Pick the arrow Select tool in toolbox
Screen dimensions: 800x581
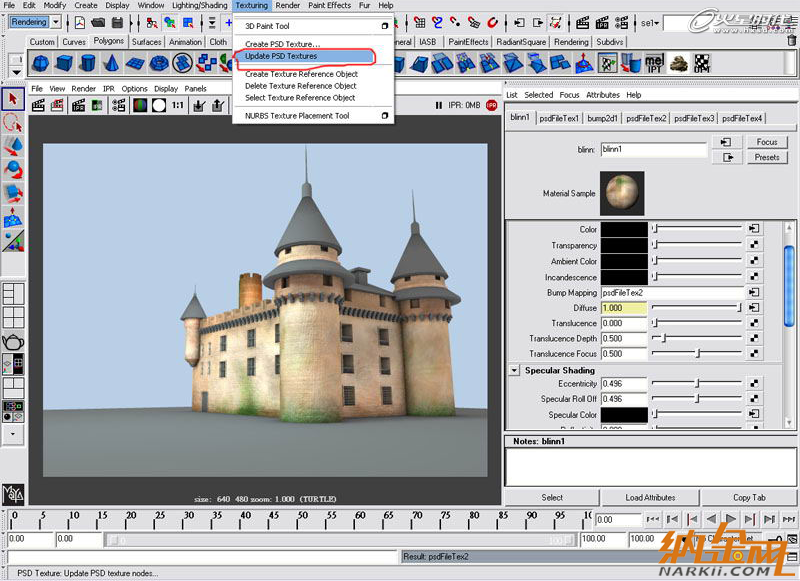click(x=13, y=98)
